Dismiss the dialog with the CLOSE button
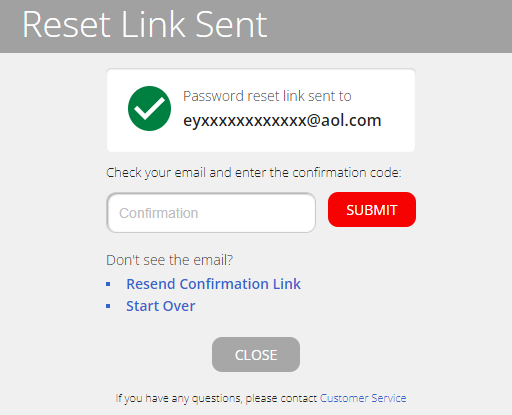This screenshot has width=512, height=415. [x=256, y=354]
